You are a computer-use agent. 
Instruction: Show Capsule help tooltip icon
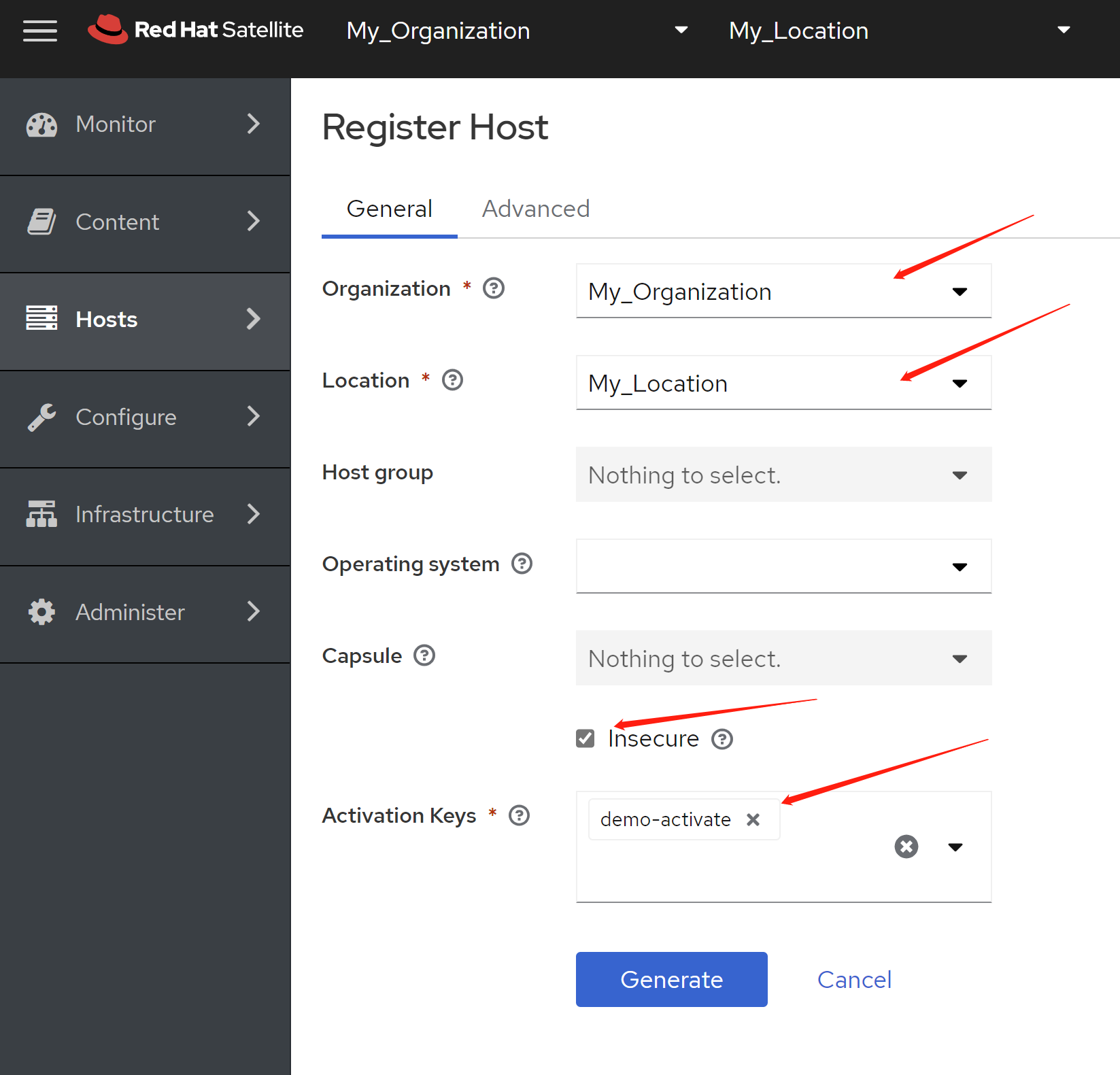[x=424, y=655]
